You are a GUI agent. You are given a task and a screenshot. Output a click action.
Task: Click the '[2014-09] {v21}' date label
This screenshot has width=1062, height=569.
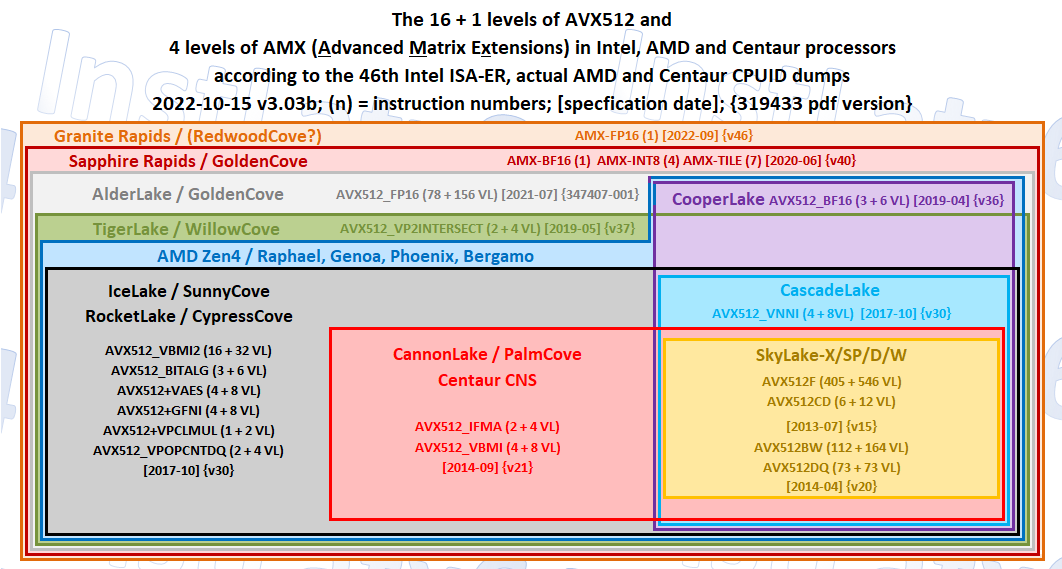coord(488,467)
